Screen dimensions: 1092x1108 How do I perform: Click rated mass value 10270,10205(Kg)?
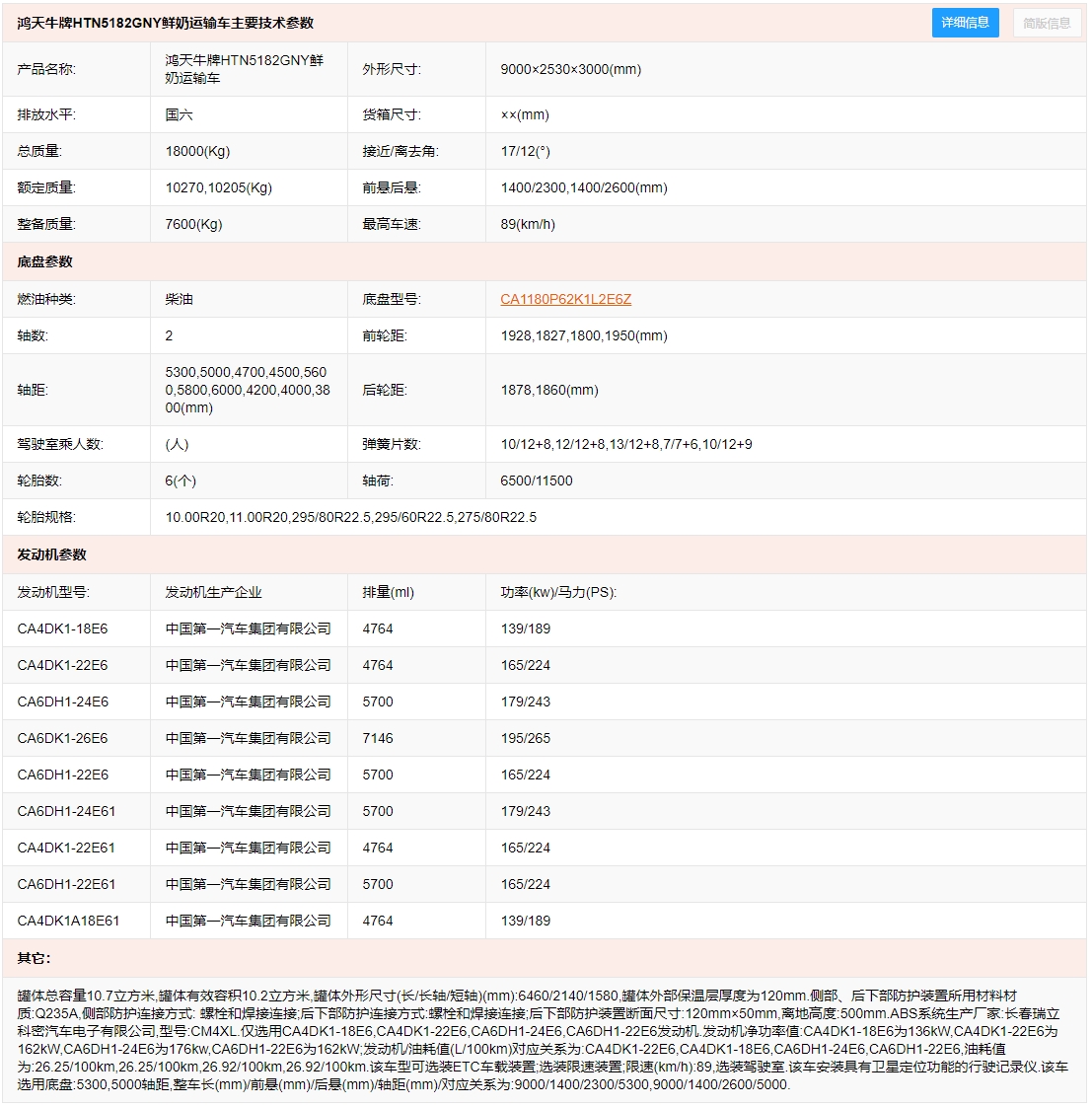[x=218, y=188]
